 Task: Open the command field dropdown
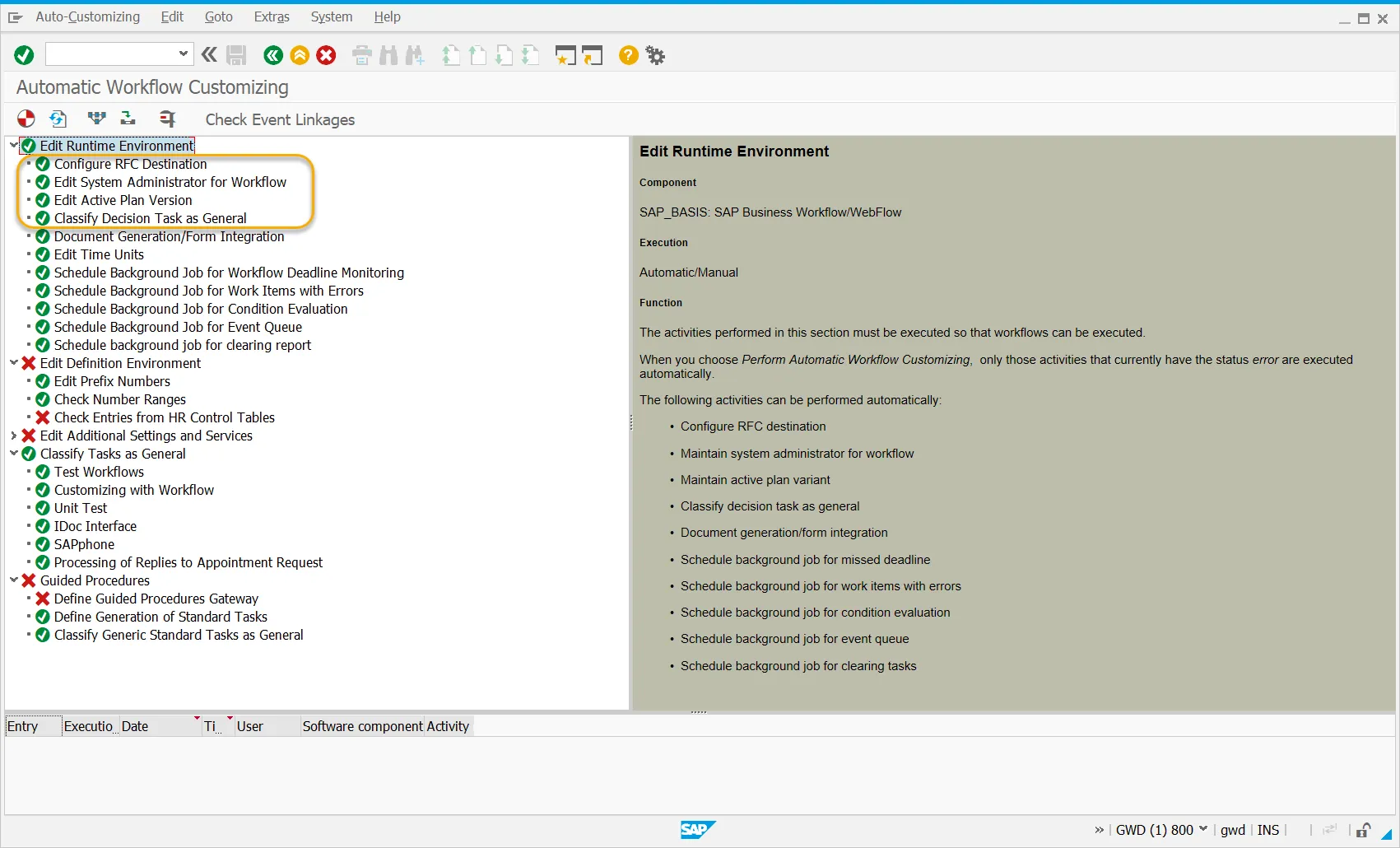(x=183, y=54)
